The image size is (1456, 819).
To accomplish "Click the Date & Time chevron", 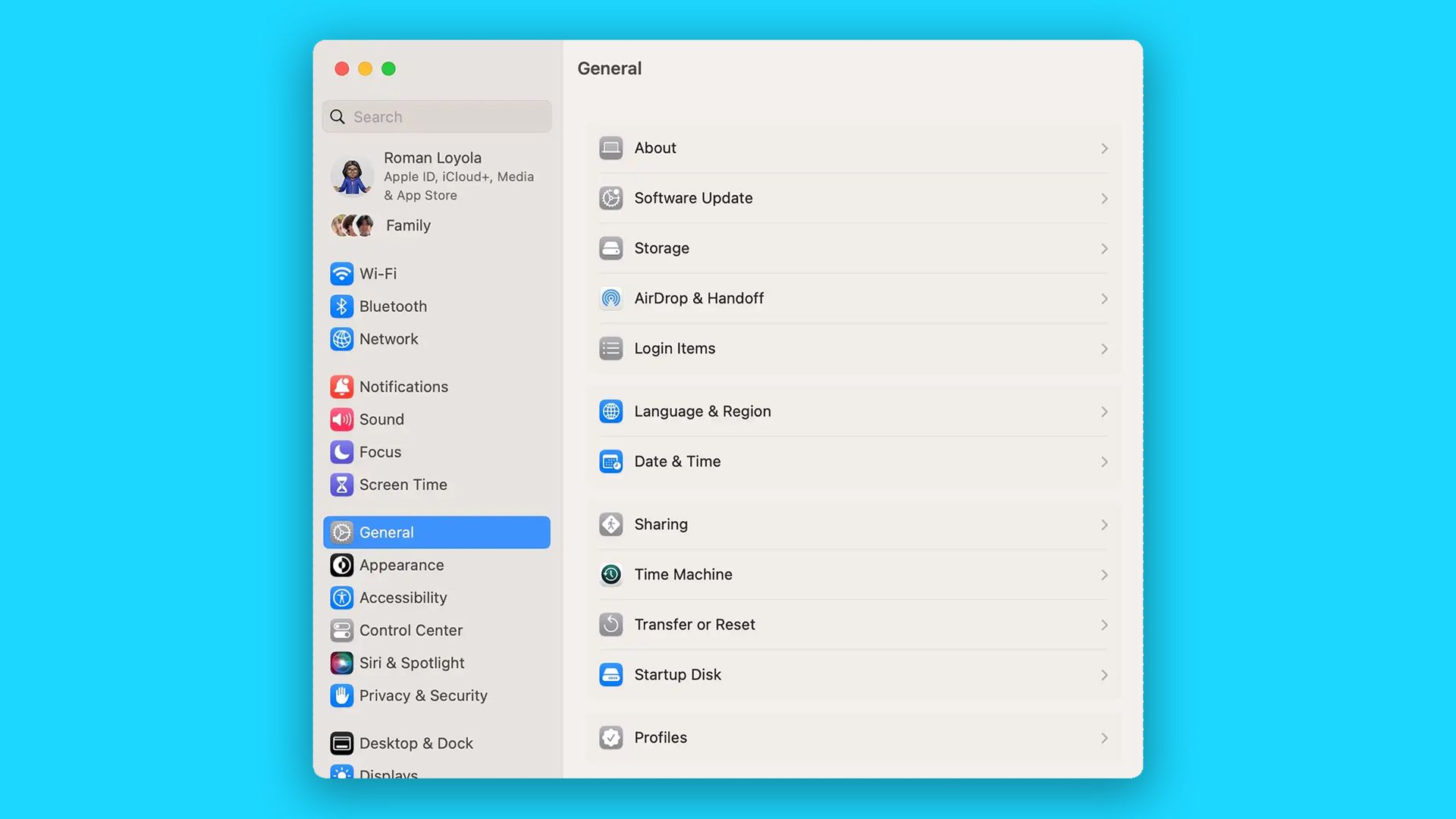I will point(1104,463).
